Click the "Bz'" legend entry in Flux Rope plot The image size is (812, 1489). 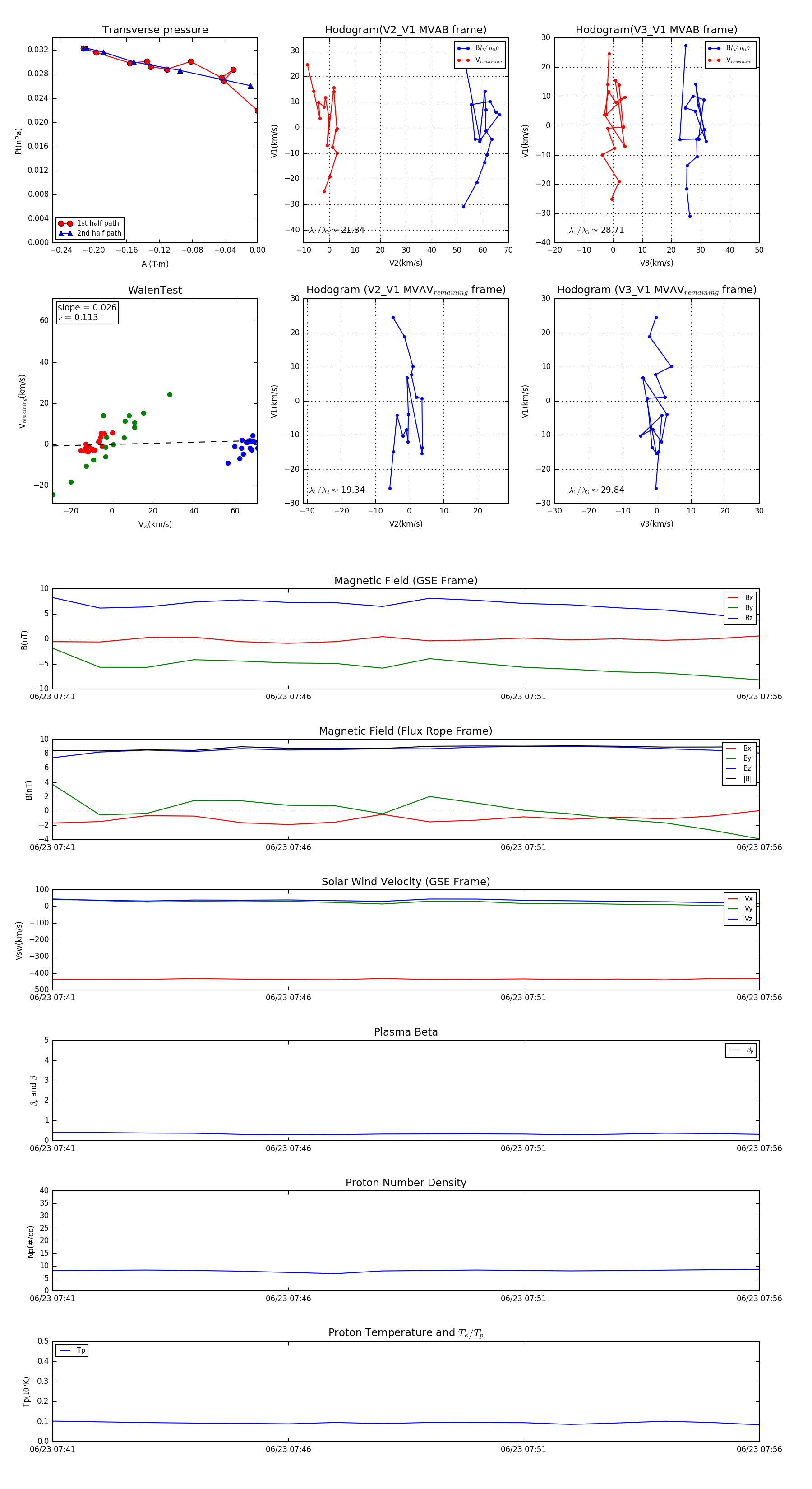(740, 769)
